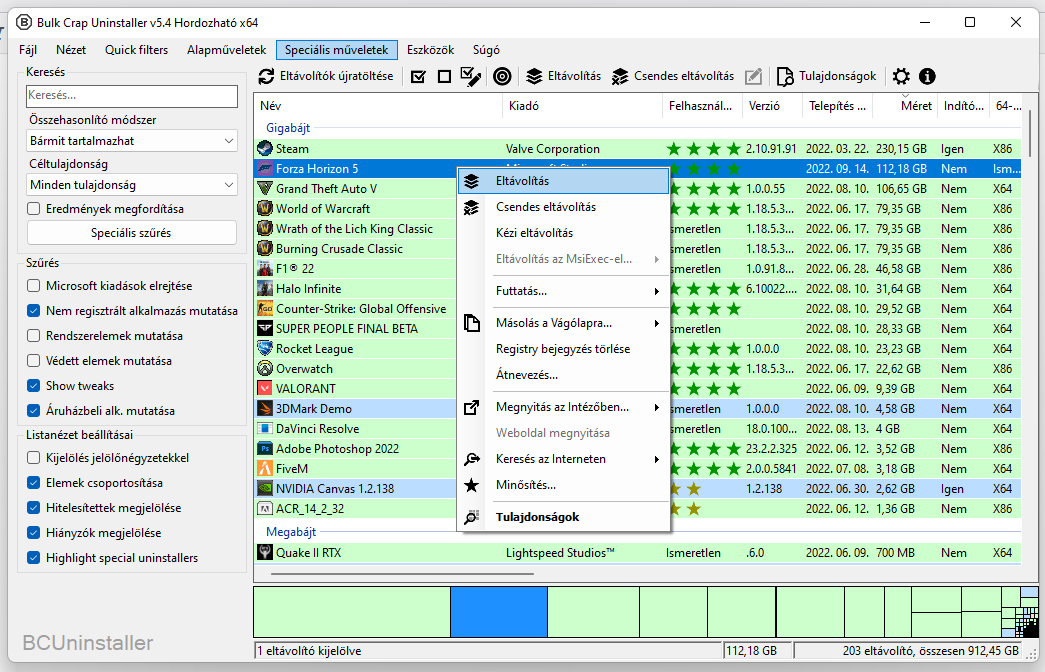Uncheck Highlight special uninstallers
Image resolution: width=1045 pixels, height=672 pixels.
pyautogui.click(x=35, y=558)
